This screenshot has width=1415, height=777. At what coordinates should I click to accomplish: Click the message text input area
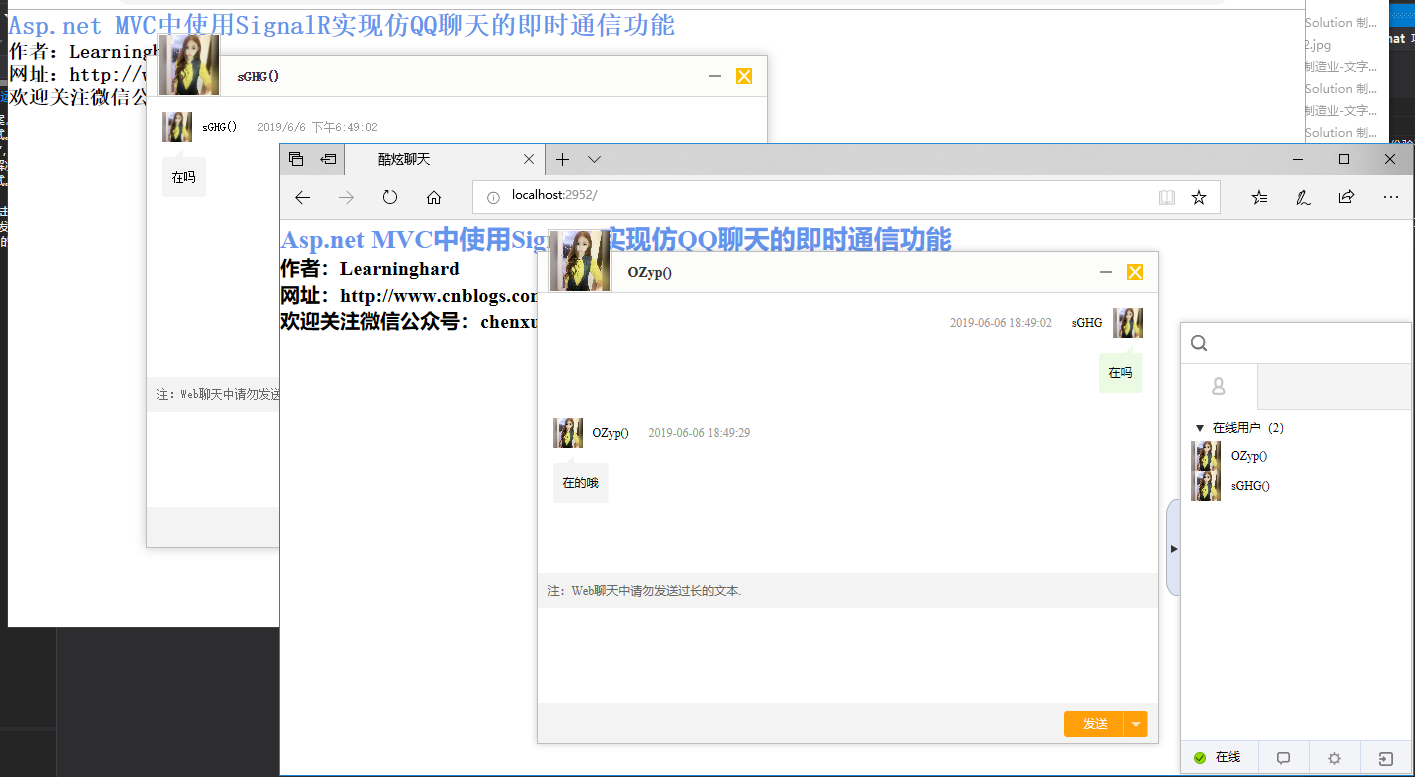848,655
